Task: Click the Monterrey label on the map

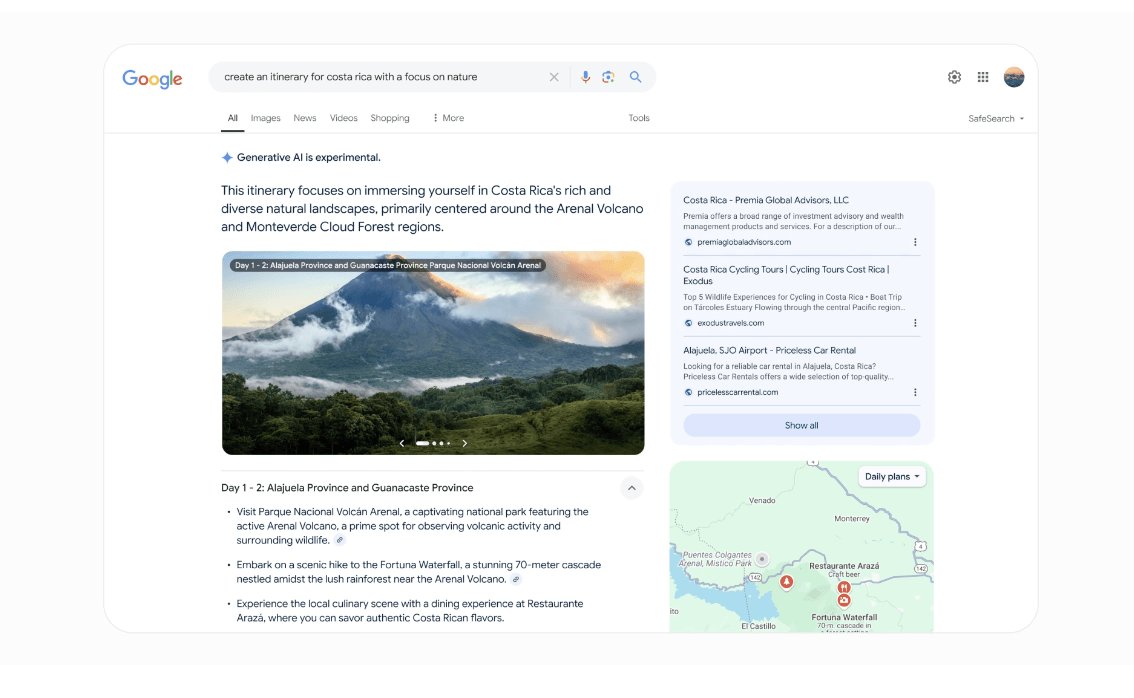Action: coord(852,519)
